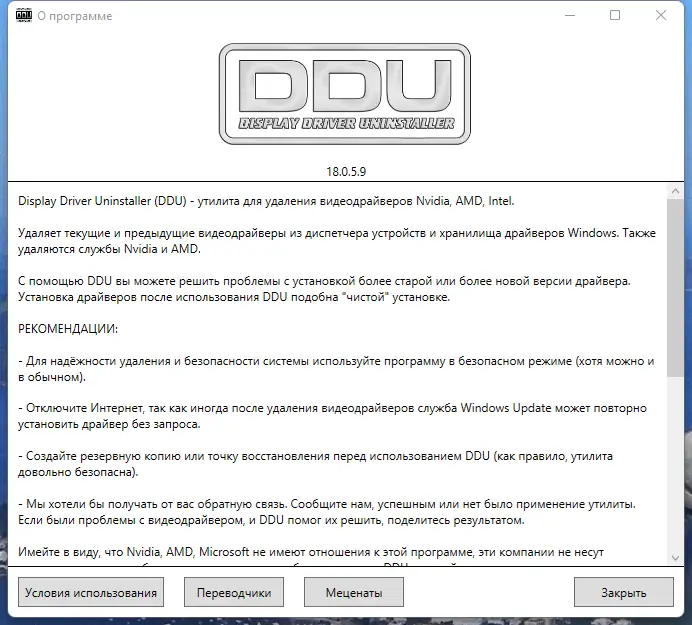Click the scrollbar down arrow
This screenshot has width=692, height=625.
coord(675,558)
